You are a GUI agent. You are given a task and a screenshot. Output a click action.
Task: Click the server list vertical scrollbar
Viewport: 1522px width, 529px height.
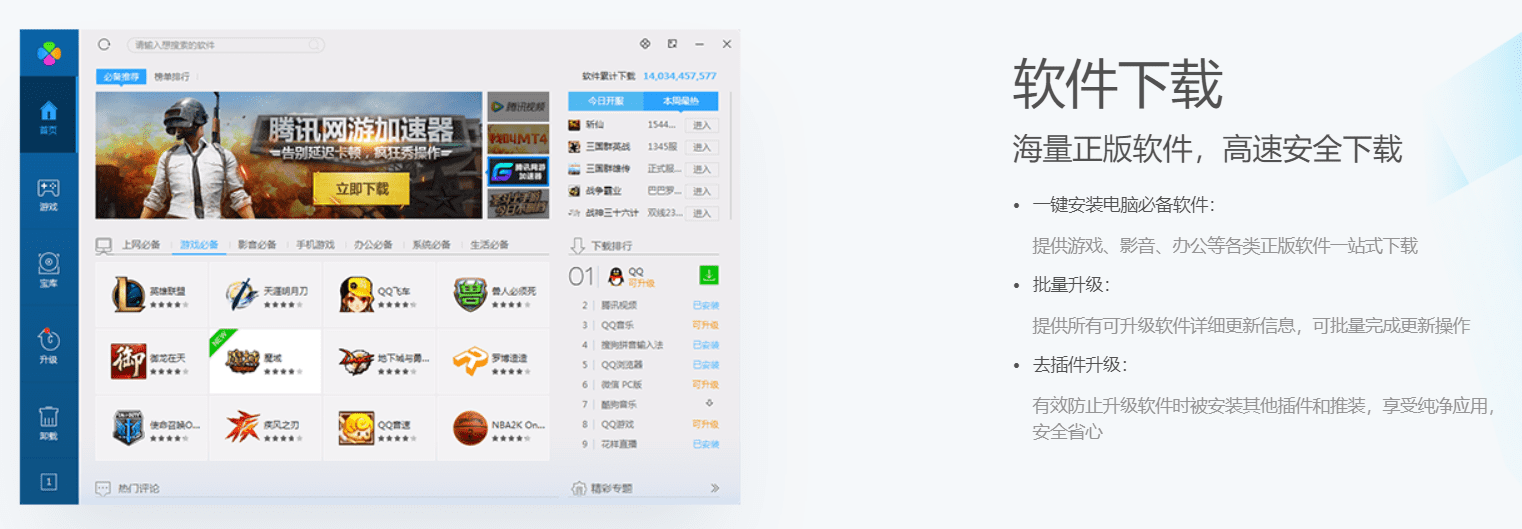(x=731, y=155)
